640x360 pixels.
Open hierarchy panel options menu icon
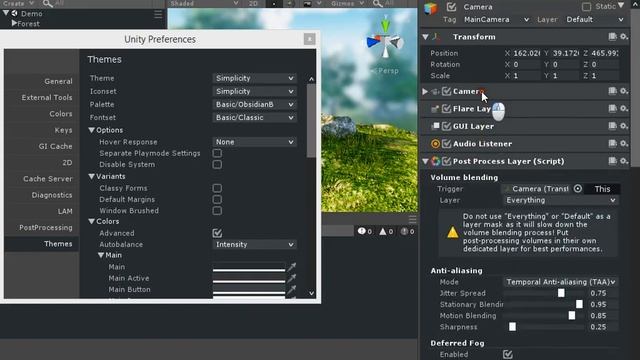tap(158, 15)
